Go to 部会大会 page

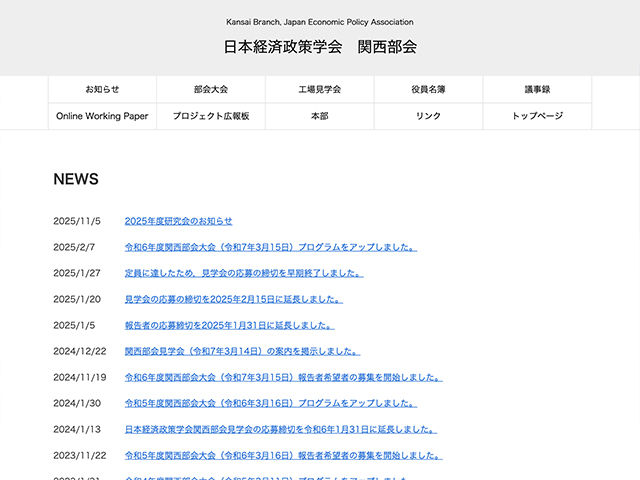coord(211,89)
